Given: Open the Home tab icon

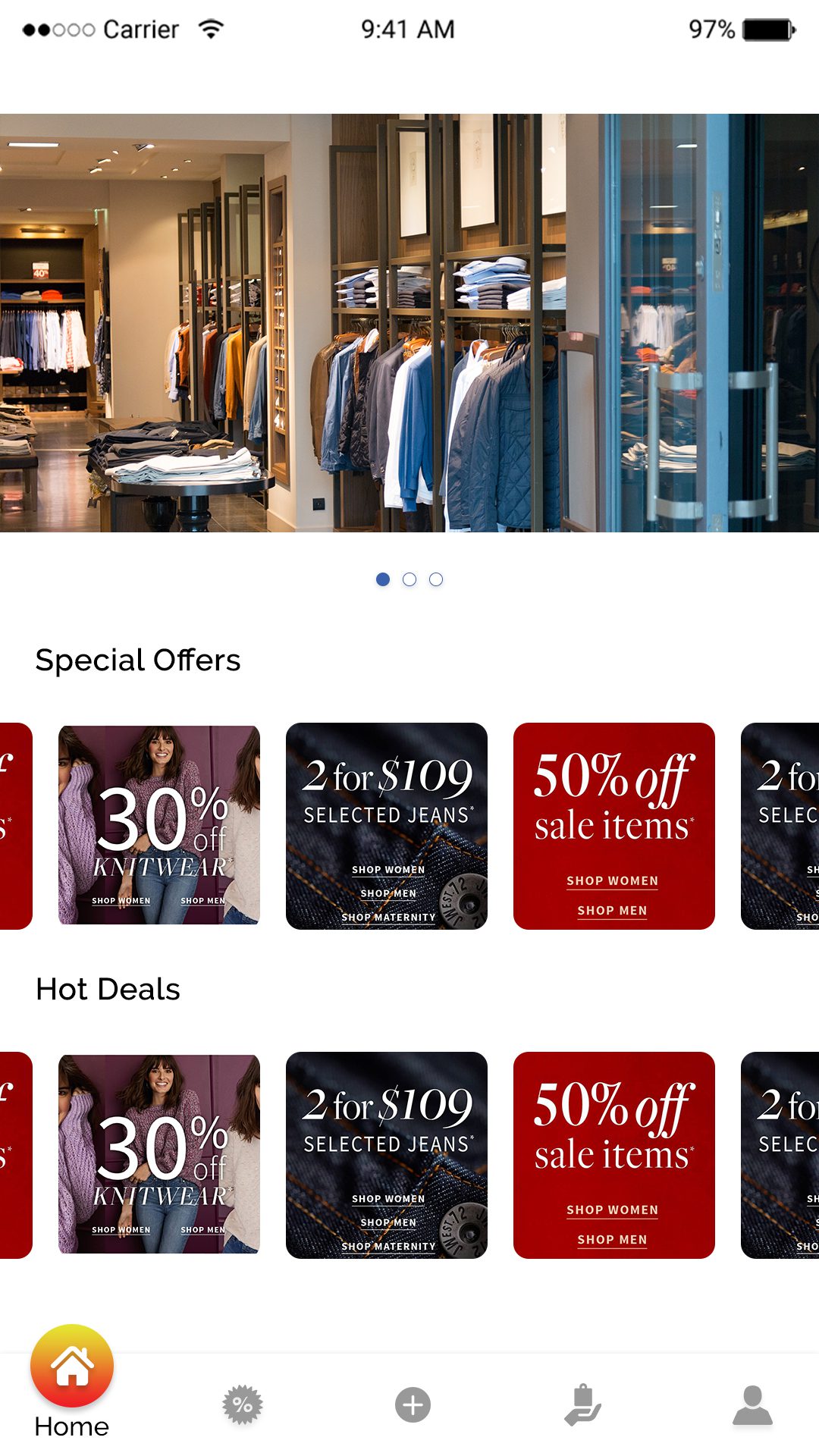Looking at the screenshot, I should [72, 1366].
